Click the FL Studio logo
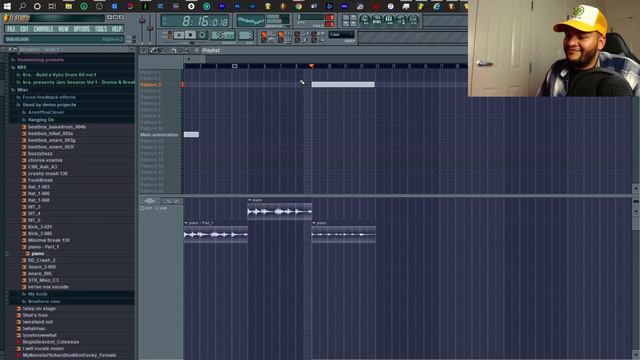This screenshot has width=640, height=360. pyautogui.click(x=17, y=18)
